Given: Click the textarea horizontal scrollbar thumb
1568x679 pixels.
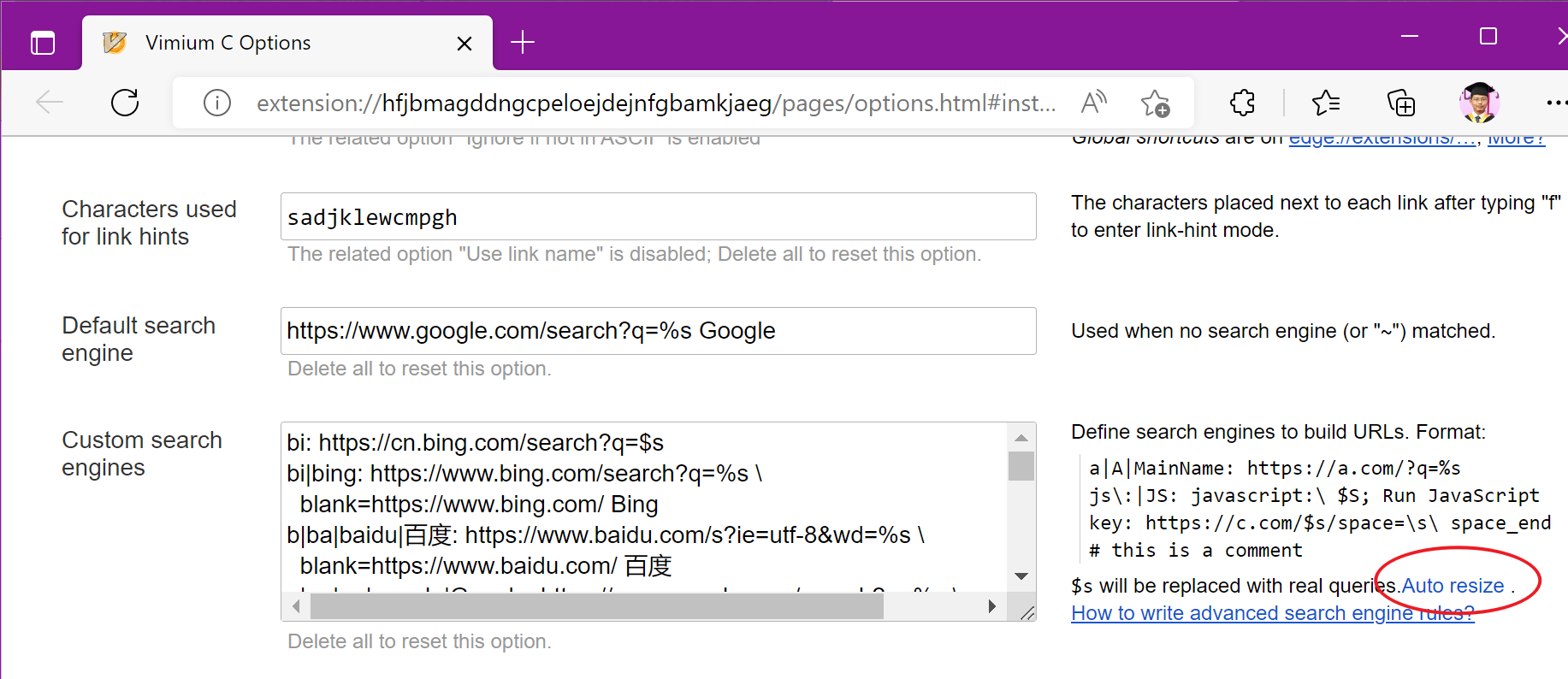Looking at the screenshot, I should [x=596, y=606].
